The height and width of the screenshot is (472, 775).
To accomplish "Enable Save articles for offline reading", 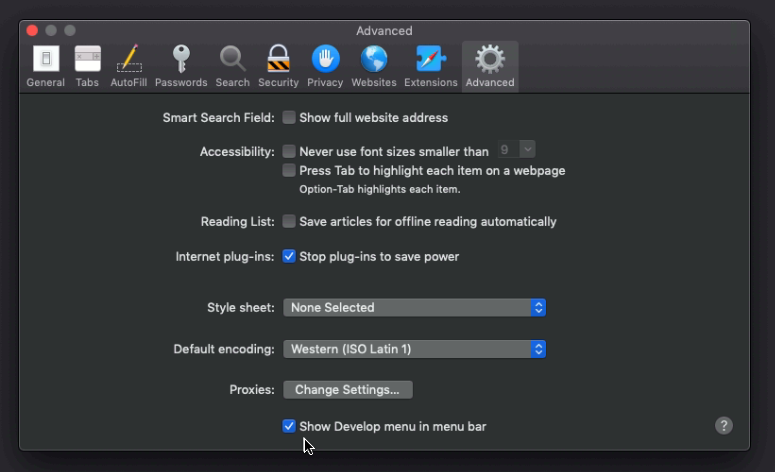I will (x=289, y=222).
